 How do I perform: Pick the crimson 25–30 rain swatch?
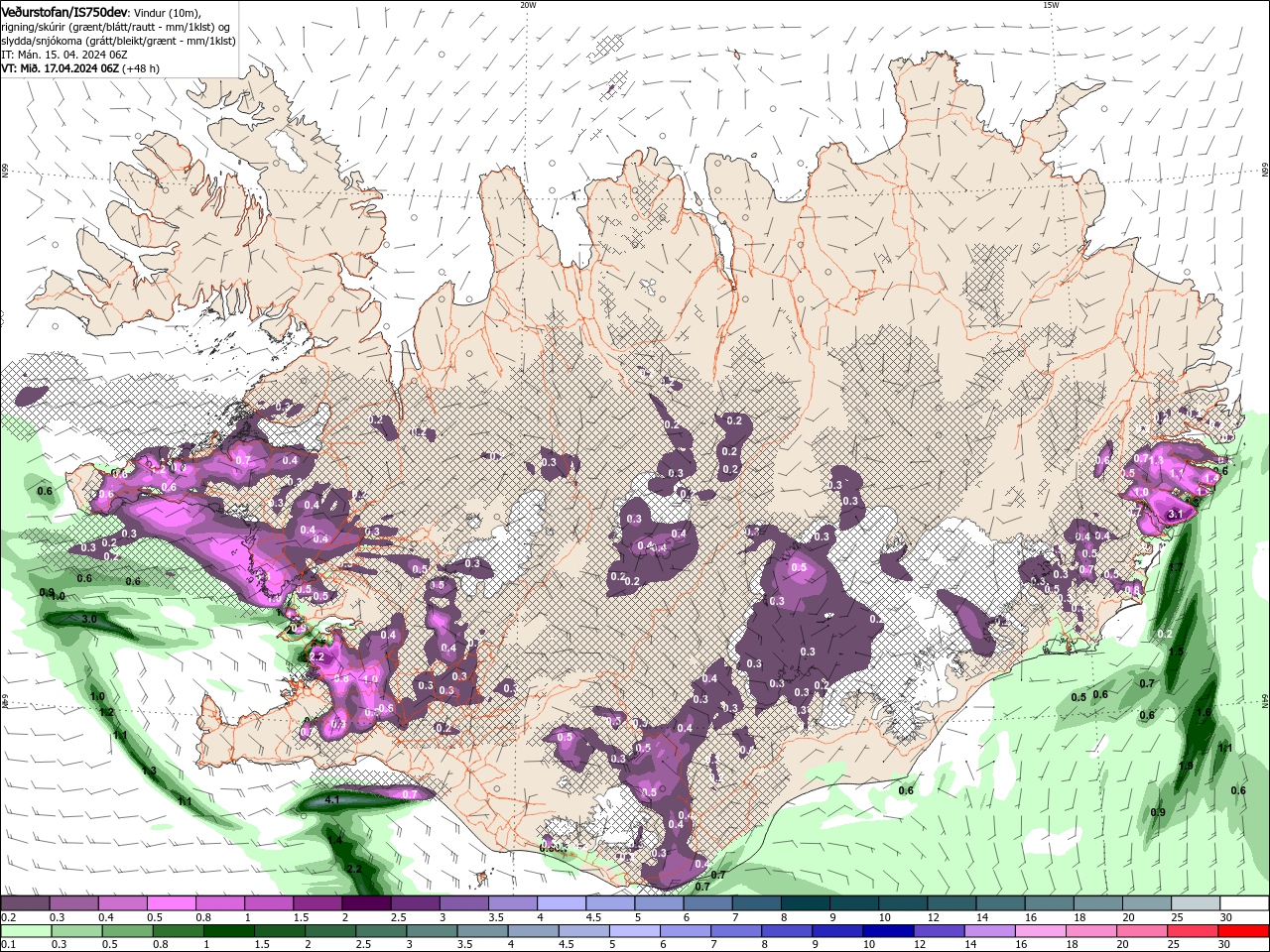click(1193, 931)
